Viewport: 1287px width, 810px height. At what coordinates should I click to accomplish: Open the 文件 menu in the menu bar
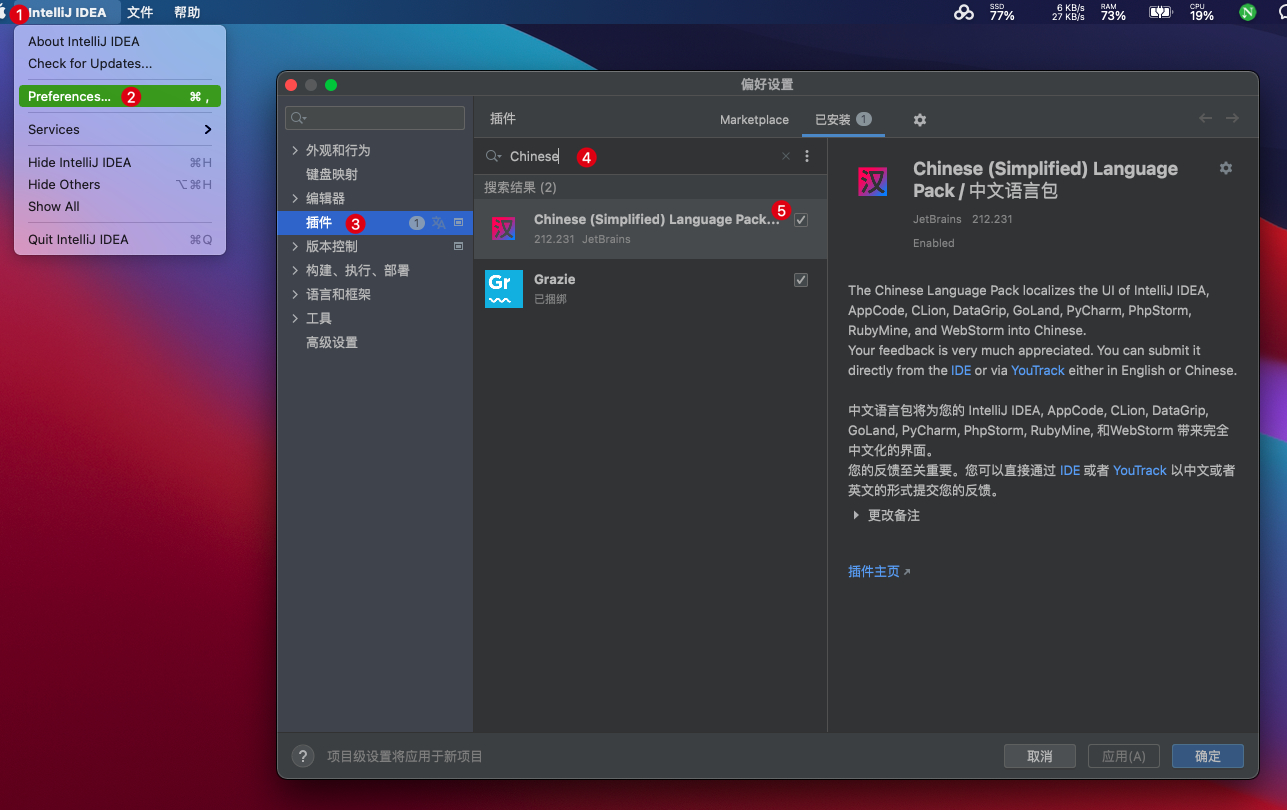(140, 13)
